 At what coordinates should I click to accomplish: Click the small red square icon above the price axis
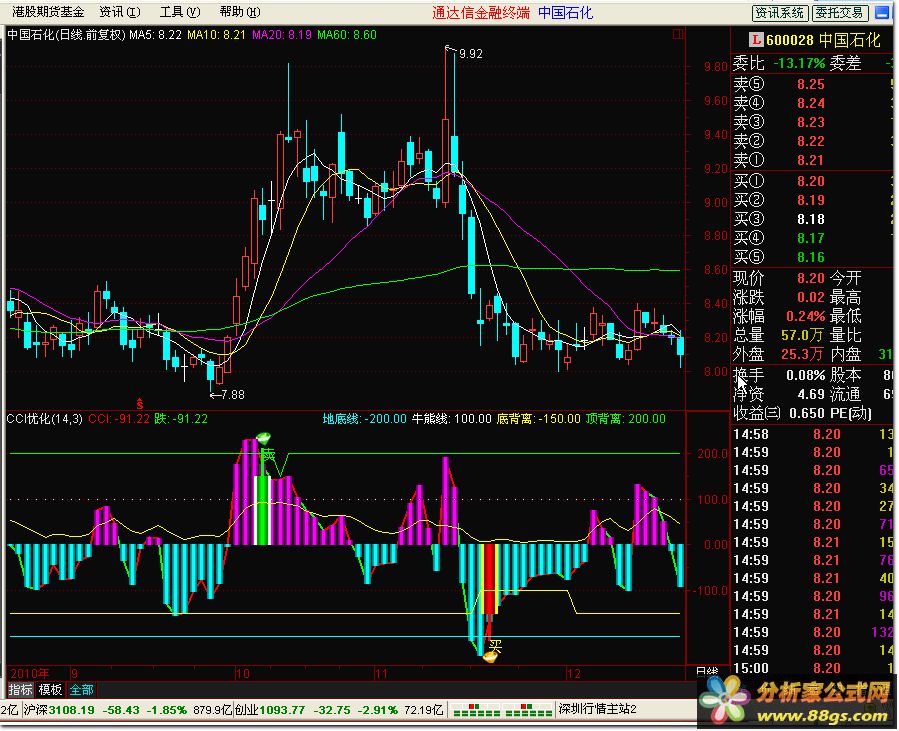click(x=678, y=34)
